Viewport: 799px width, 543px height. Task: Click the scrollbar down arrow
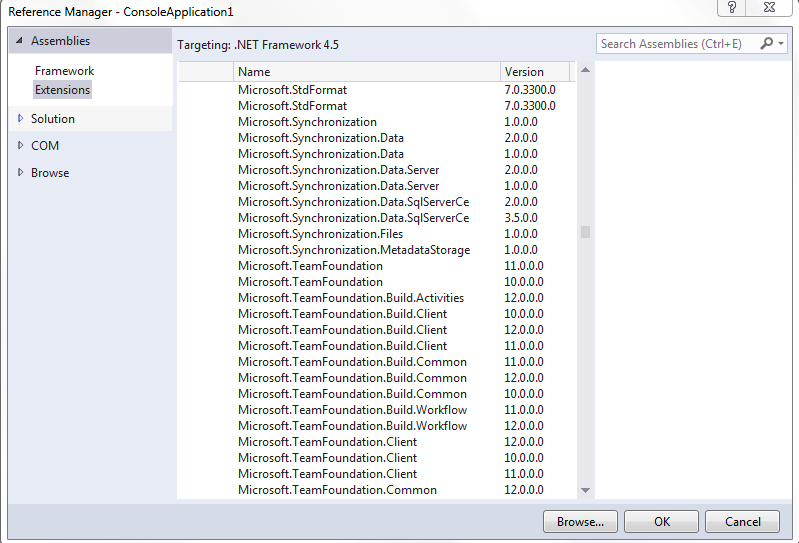coord(585,490)
